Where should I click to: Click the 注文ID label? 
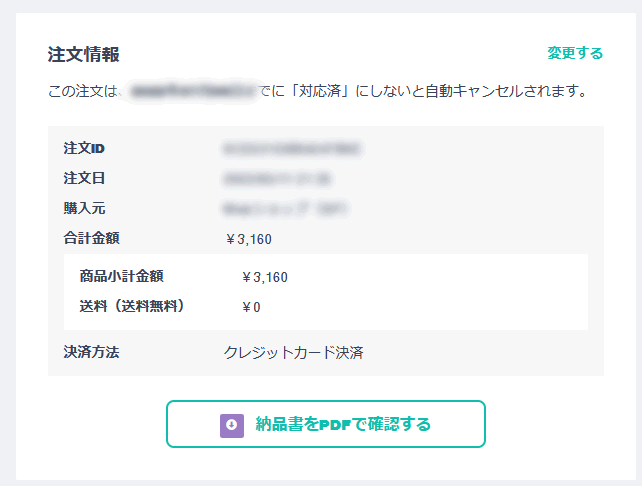tap(84, 148)
